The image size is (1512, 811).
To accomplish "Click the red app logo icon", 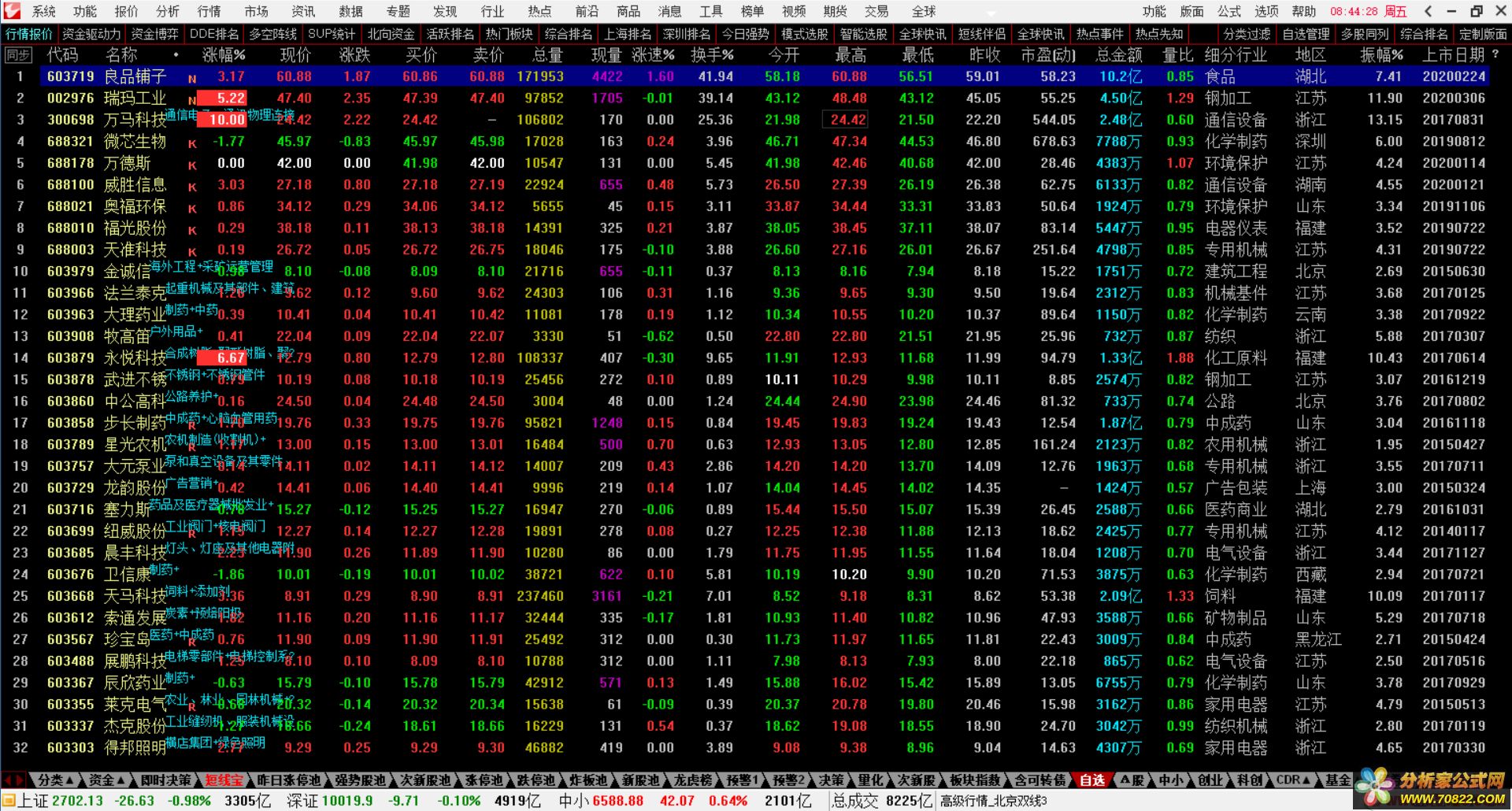I will (x=11, y=11).
